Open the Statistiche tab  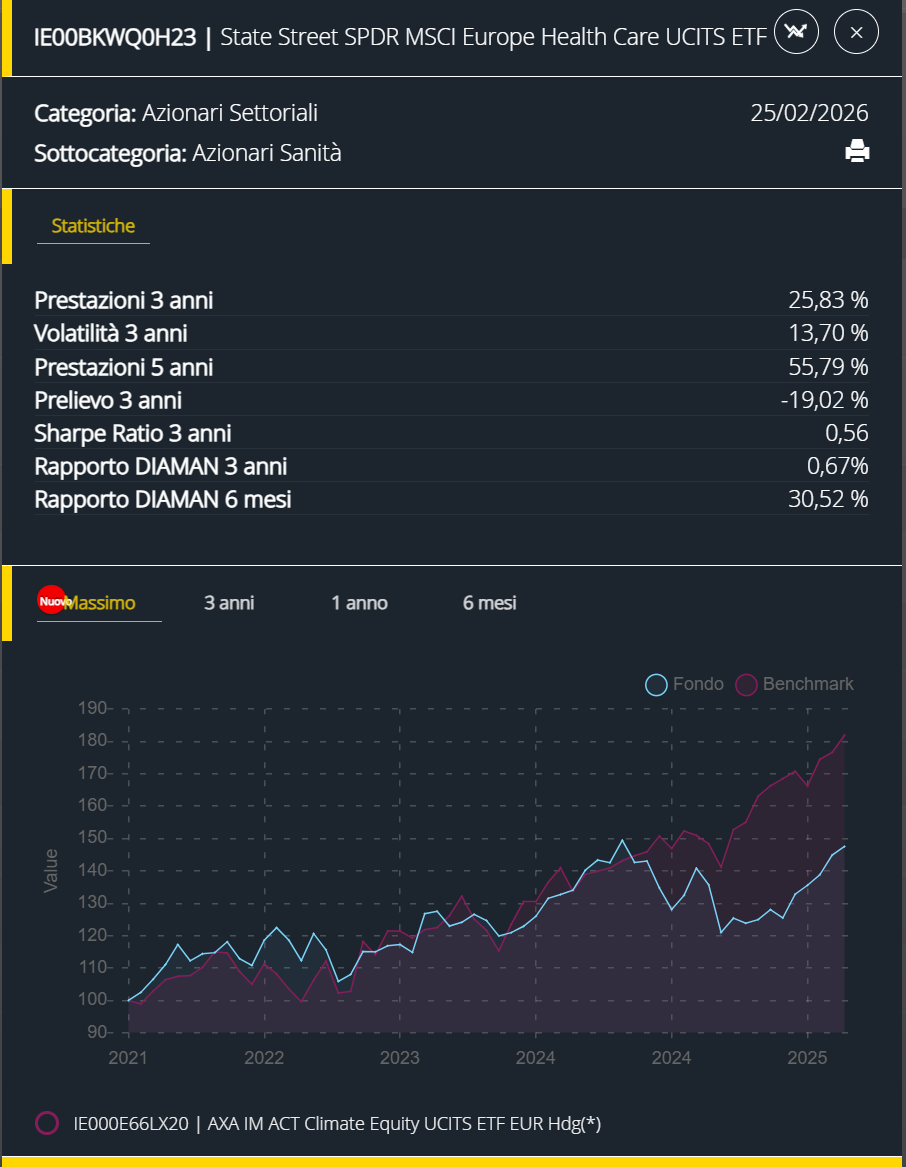(x=93, y=226)
